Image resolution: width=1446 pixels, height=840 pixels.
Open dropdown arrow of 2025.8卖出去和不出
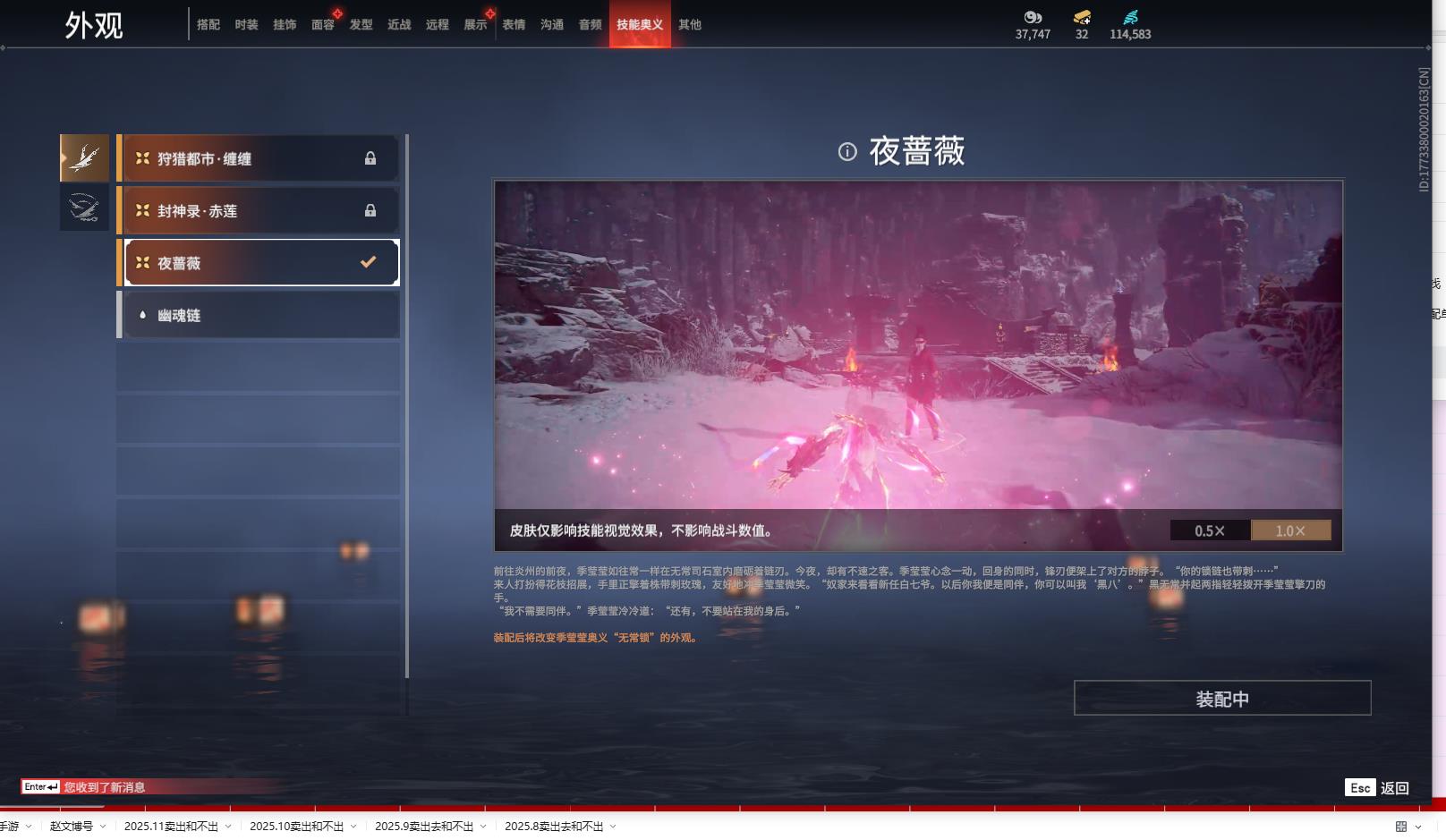click(613, 827)
